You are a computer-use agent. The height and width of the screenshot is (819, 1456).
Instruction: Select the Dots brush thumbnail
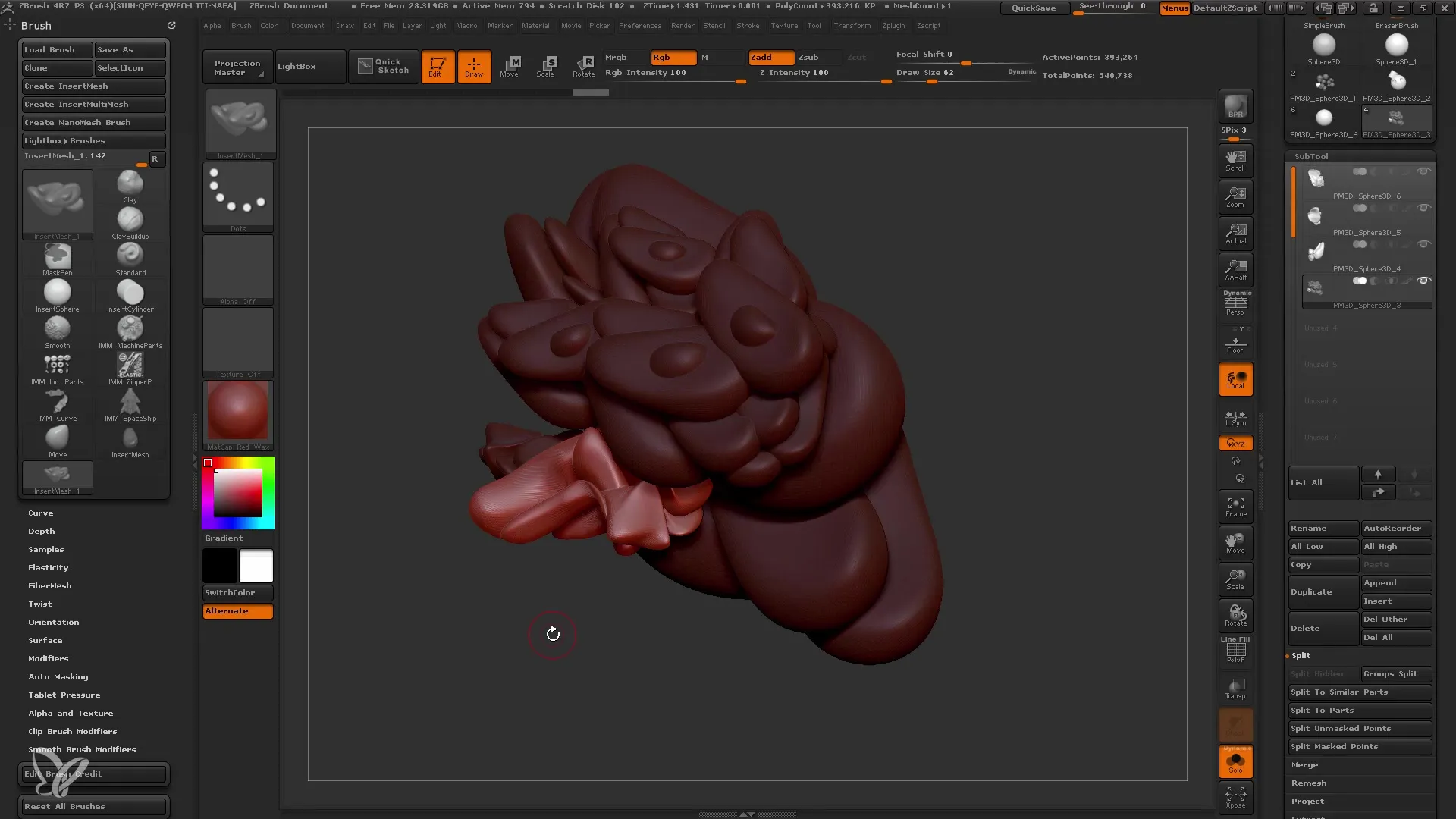pyautogui.click(x=237, y=196)
